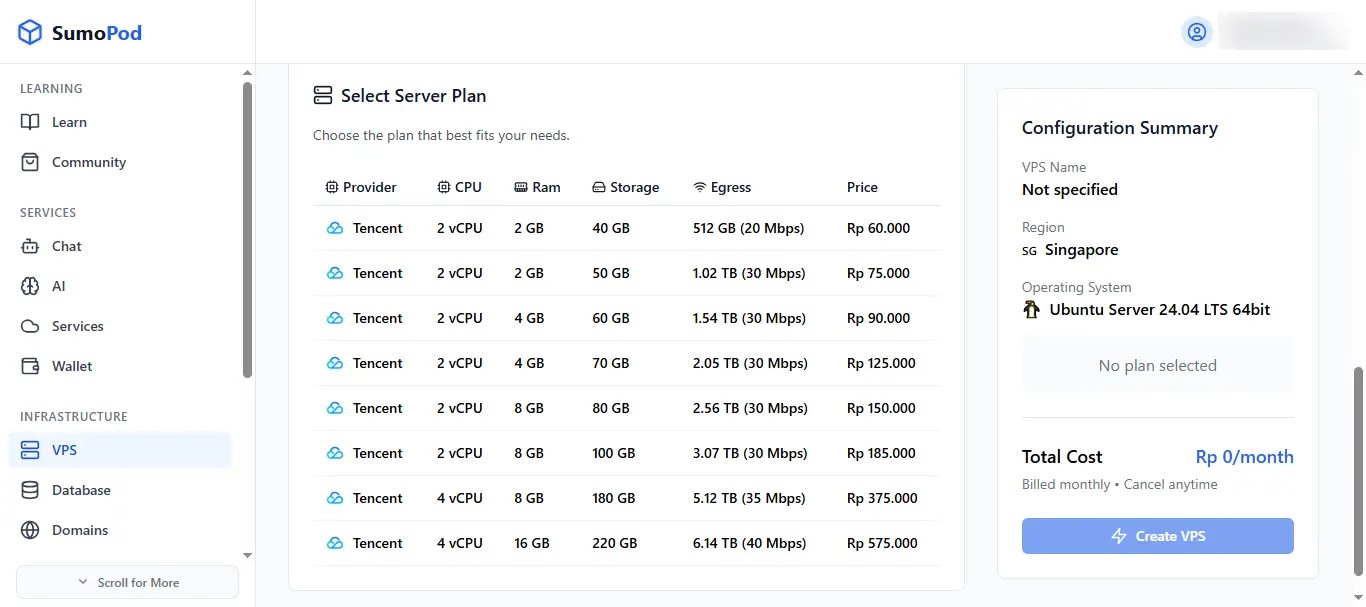Click the main page scrollbar thumb
Viewport: 1366px width, 607px height.
point(1358,470)
